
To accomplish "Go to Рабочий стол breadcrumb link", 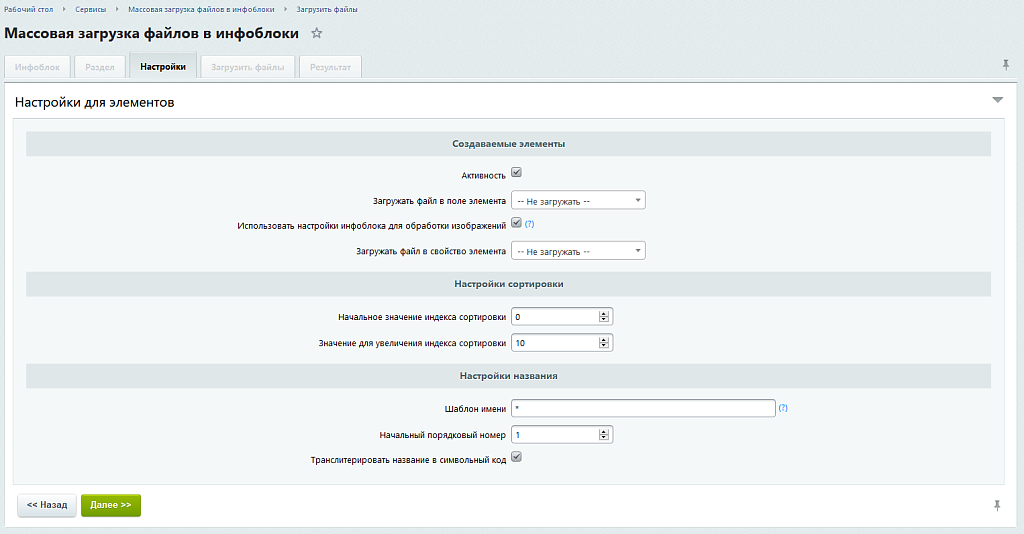I will pos(29,9).
